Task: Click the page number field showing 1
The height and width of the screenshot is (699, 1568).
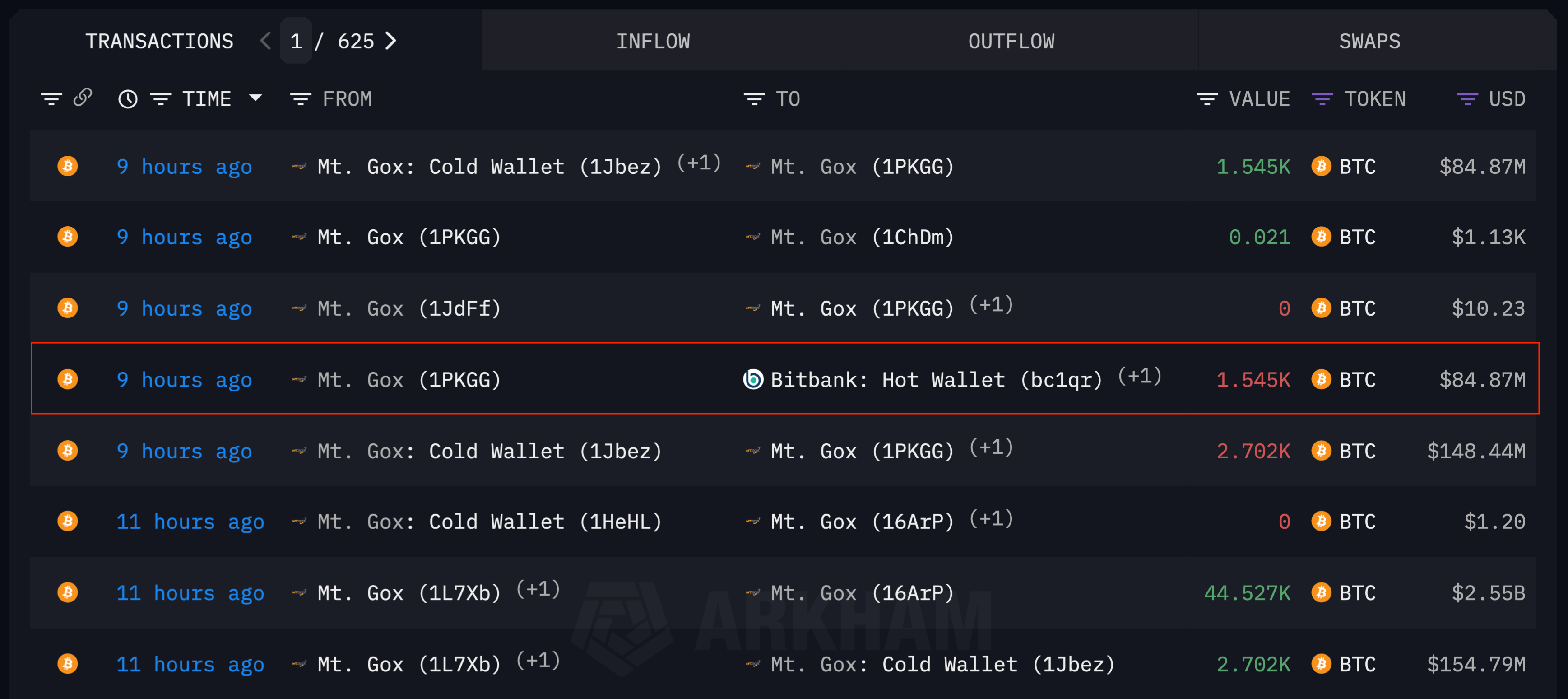Action: (x=296, y=41)
